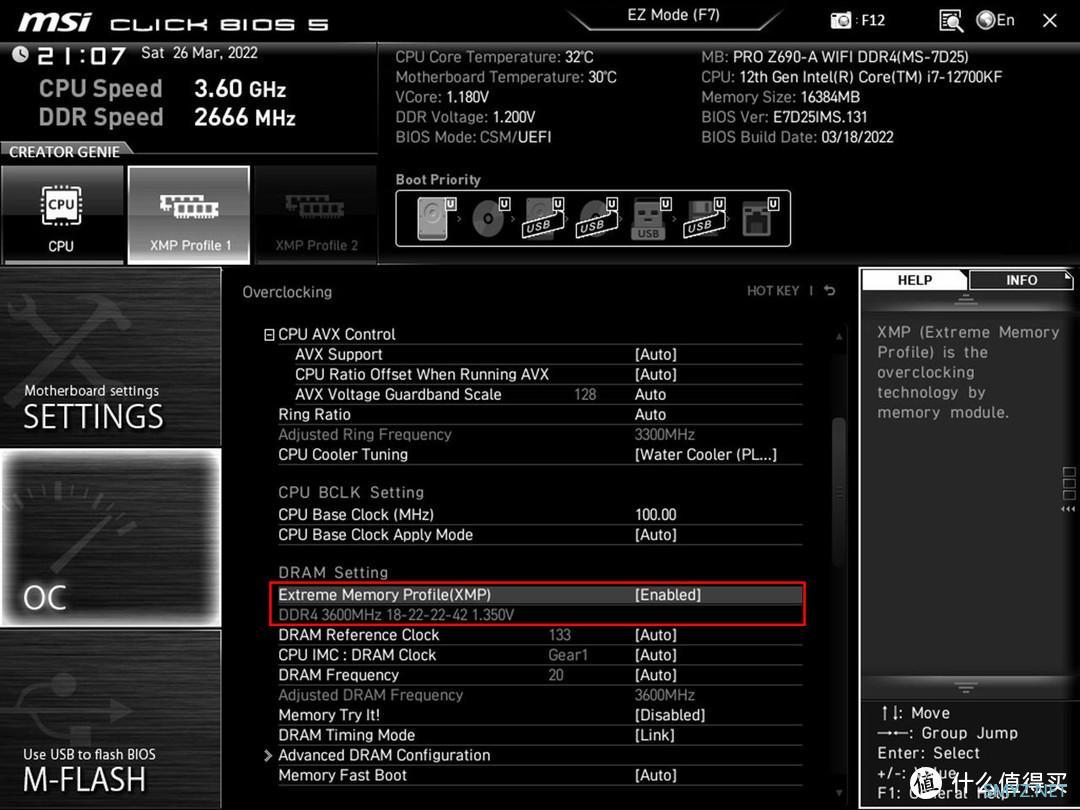
Task: Open DRAM Frequency [Auto] dropdown
Action: tap(656, 674)
